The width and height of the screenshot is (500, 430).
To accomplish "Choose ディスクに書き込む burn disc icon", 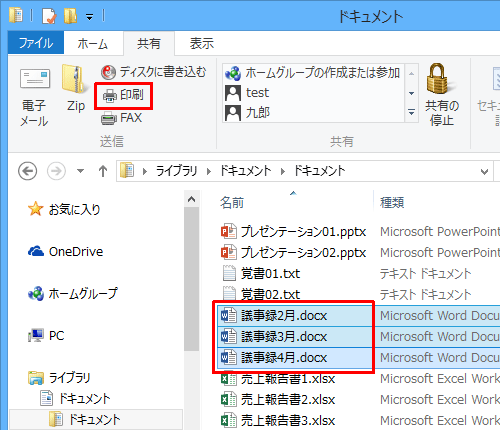I will (x=109, y=72).
